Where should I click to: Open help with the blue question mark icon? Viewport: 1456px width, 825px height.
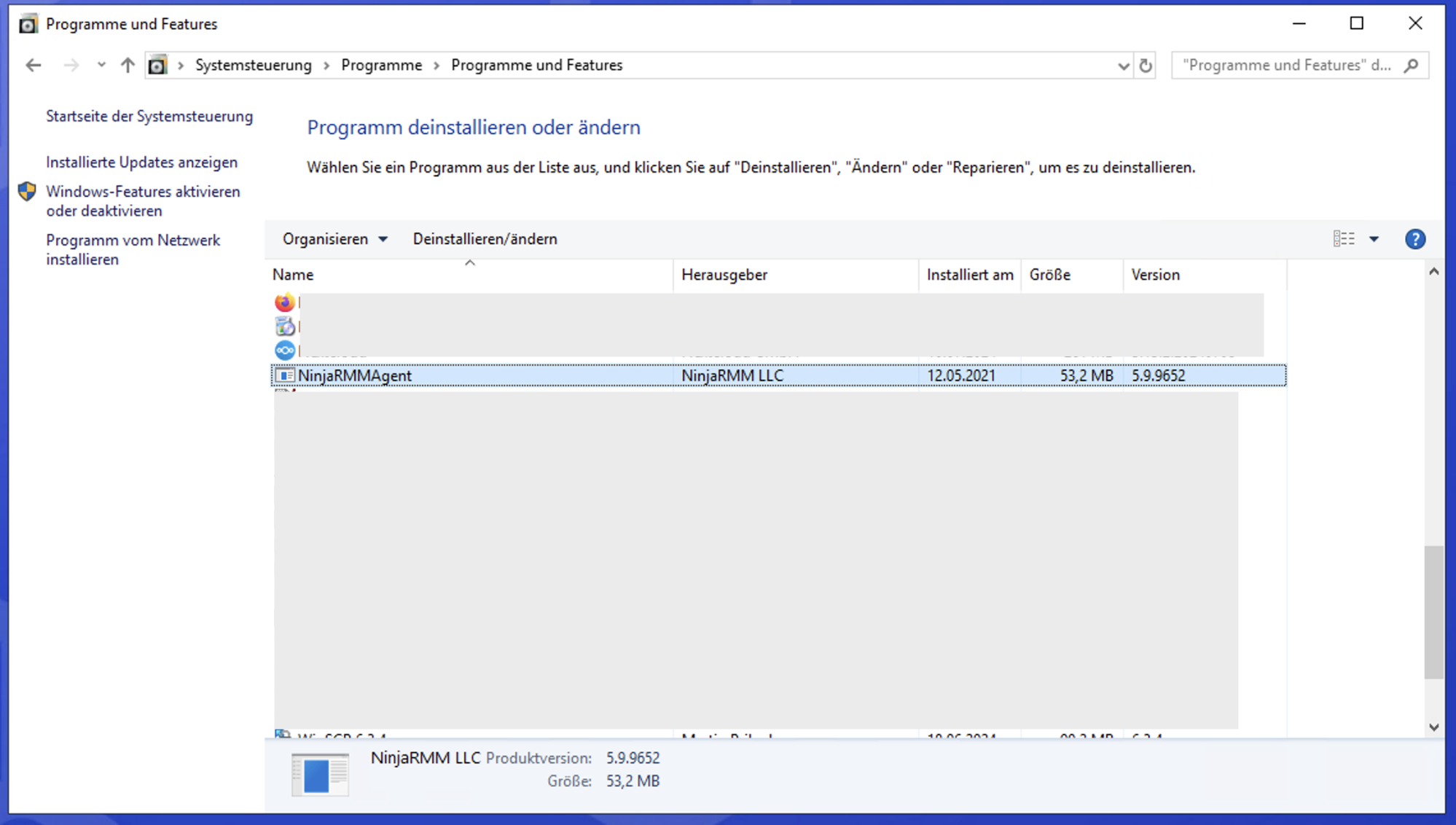[x=1415, y=239]
